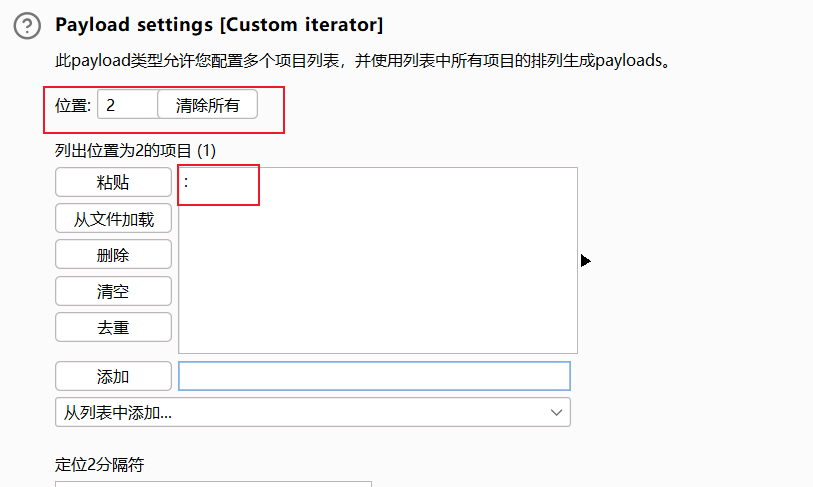This screenshot has height=487, width=813.
Task: Click the 添加 add button
Action: coord(113,376)
